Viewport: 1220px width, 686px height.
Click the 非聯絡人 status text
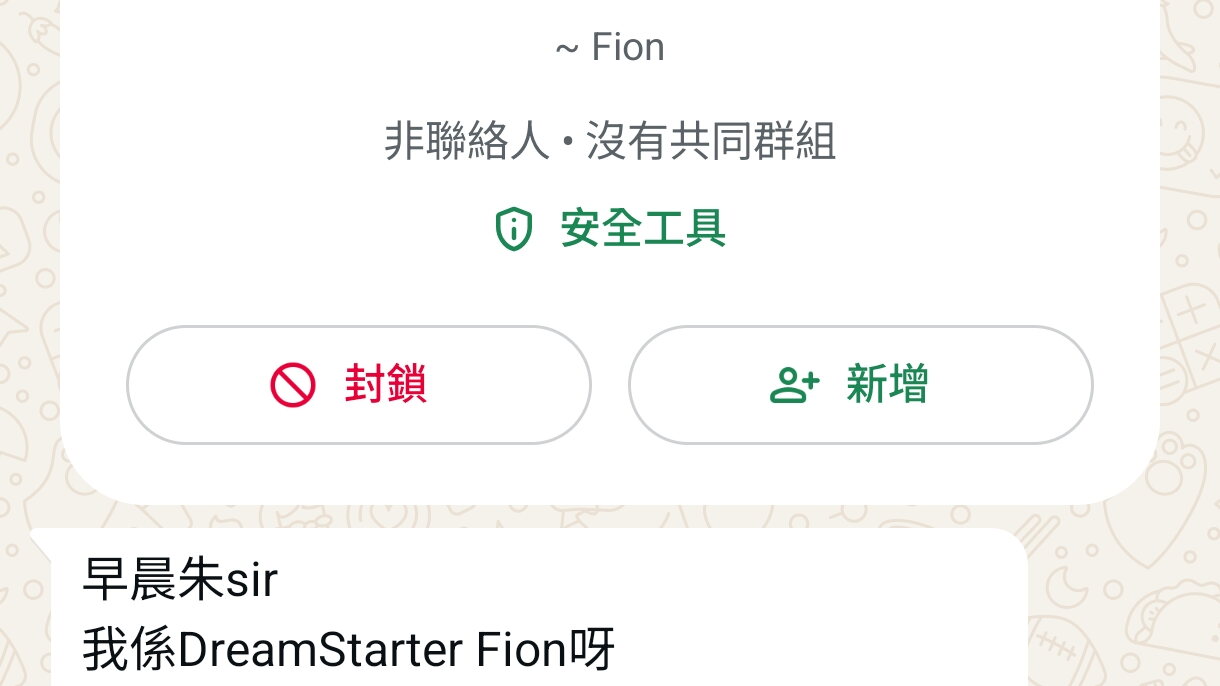point(467,142)
